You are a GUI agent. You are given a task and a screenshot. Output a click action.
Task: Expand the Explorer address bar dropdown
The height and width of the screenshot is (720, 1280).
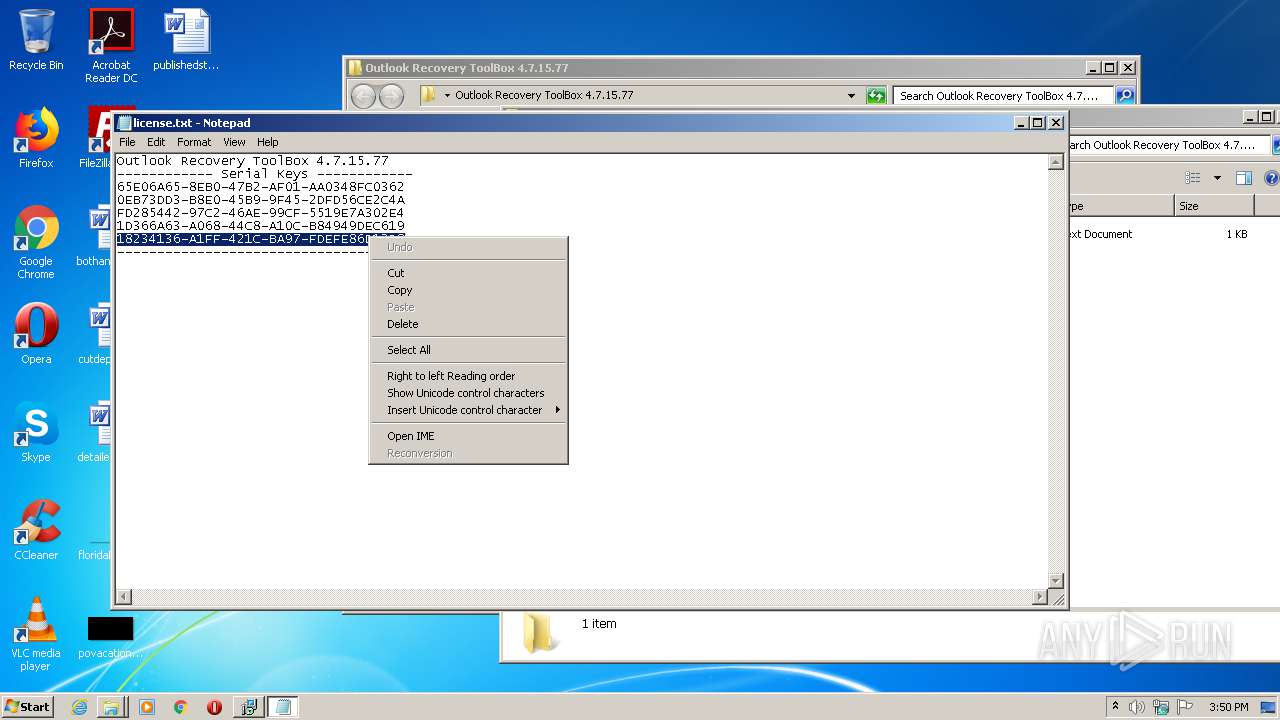[851, 96]
